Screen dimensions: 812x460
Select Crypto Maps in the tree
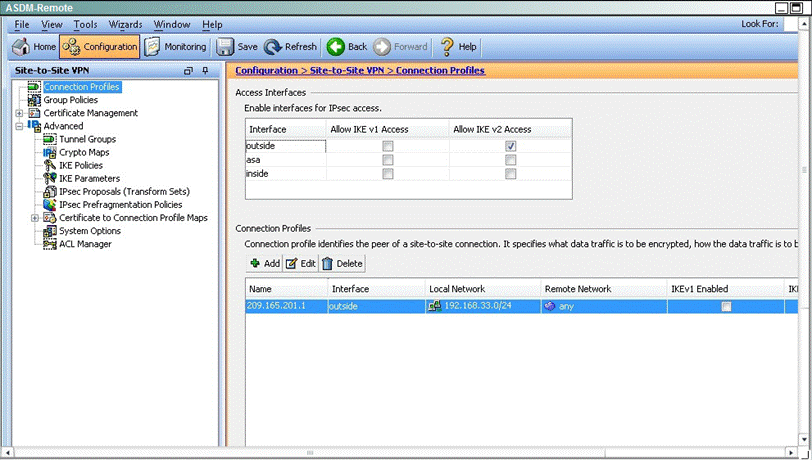(x=84, y=152)
